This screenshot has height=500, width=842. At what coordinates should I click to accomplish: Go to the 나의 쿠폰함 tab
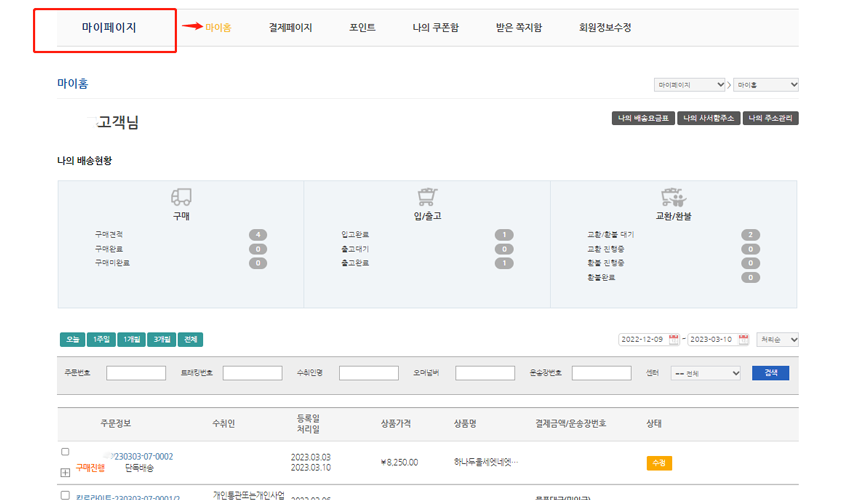(x=435, y=28)
